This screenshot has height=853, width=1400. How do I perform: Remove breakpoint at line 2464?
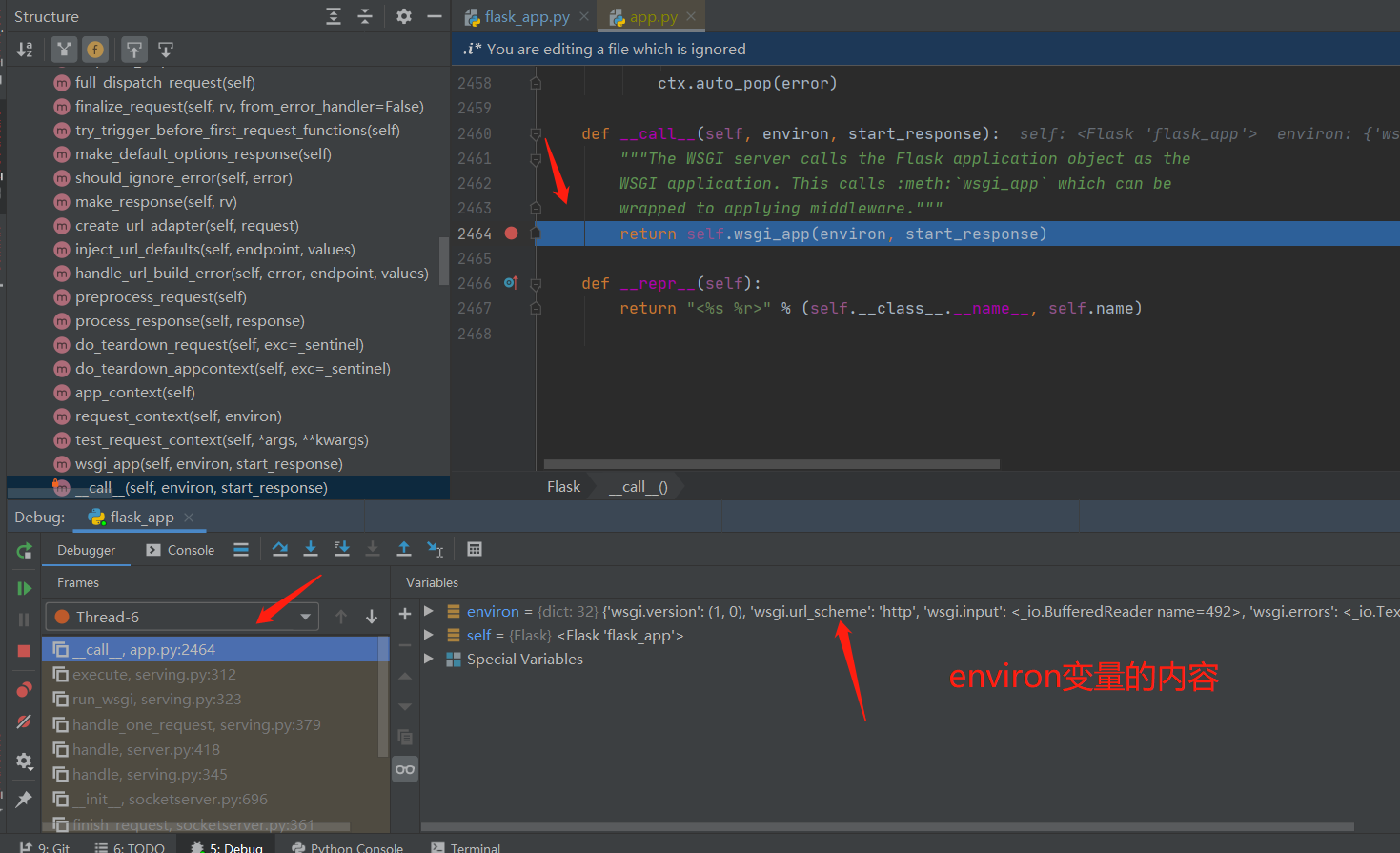click(512, 234)
